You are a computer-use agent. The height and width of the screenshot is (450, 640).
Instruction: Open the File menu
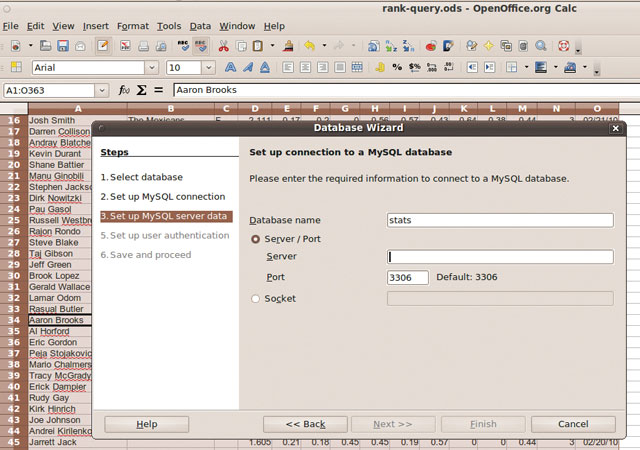11,26
